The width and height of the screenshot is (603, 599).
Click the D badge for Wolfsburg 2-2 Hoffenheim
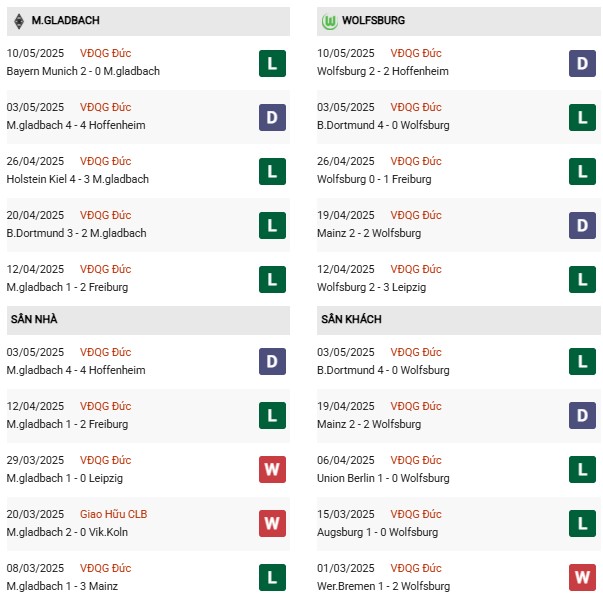click(x=582, y=63)
